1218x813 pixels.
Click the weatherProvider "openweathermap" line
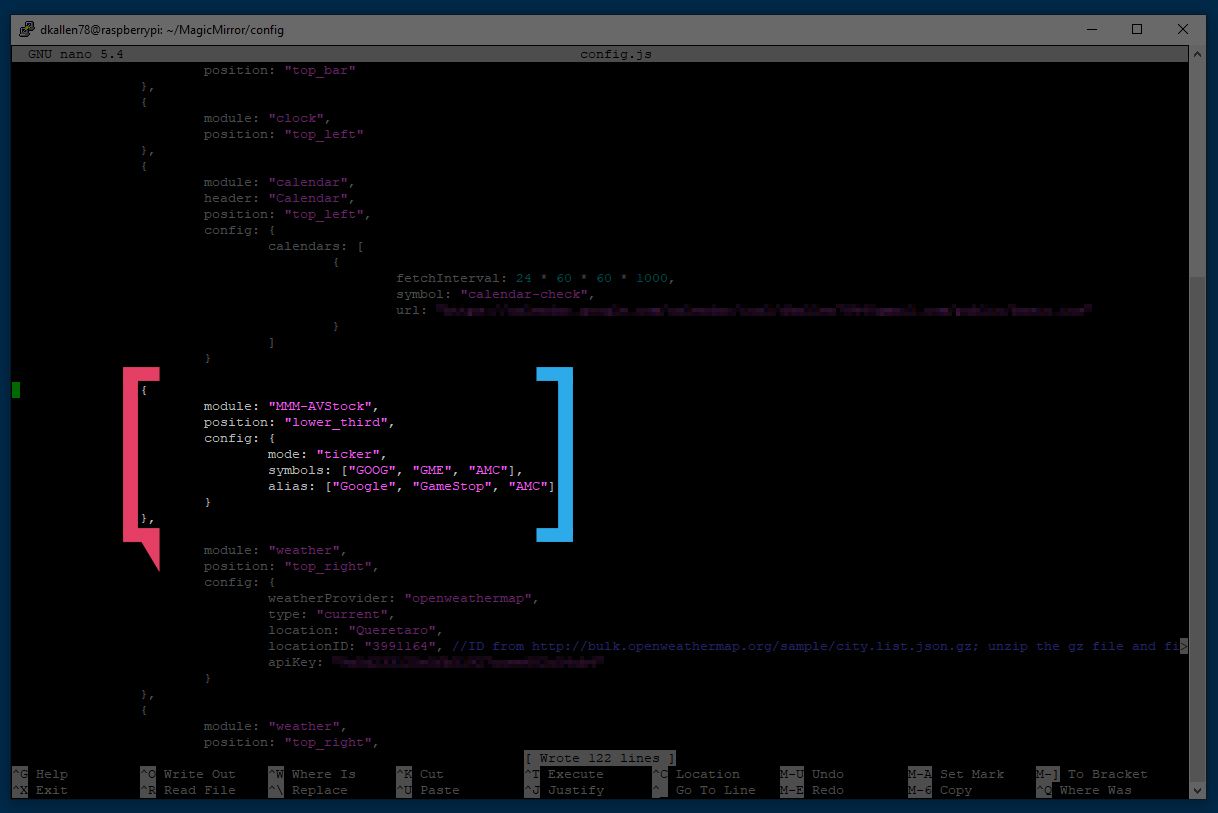[x=404, y=598]
